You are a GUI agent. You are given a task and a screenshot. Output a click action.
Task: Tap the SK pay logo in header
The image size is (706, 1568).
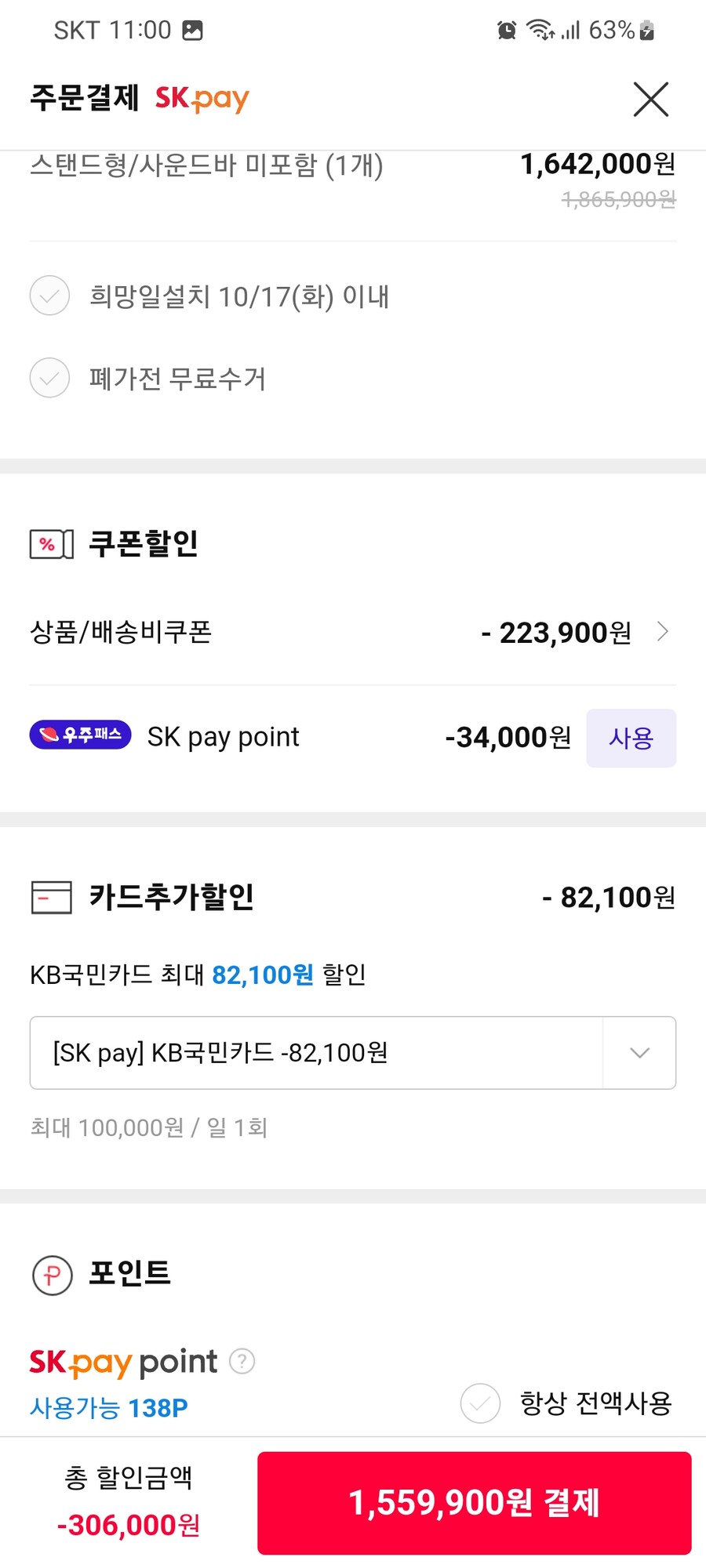coord(202,99)
